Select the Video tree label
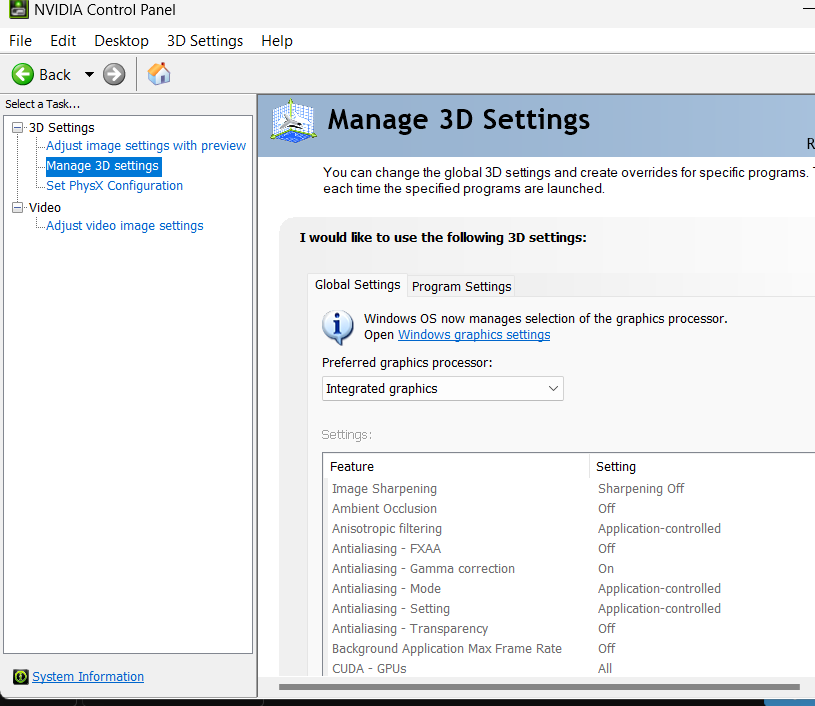The width and height of the screenshot is (815, 706). [x=45, y=207]
